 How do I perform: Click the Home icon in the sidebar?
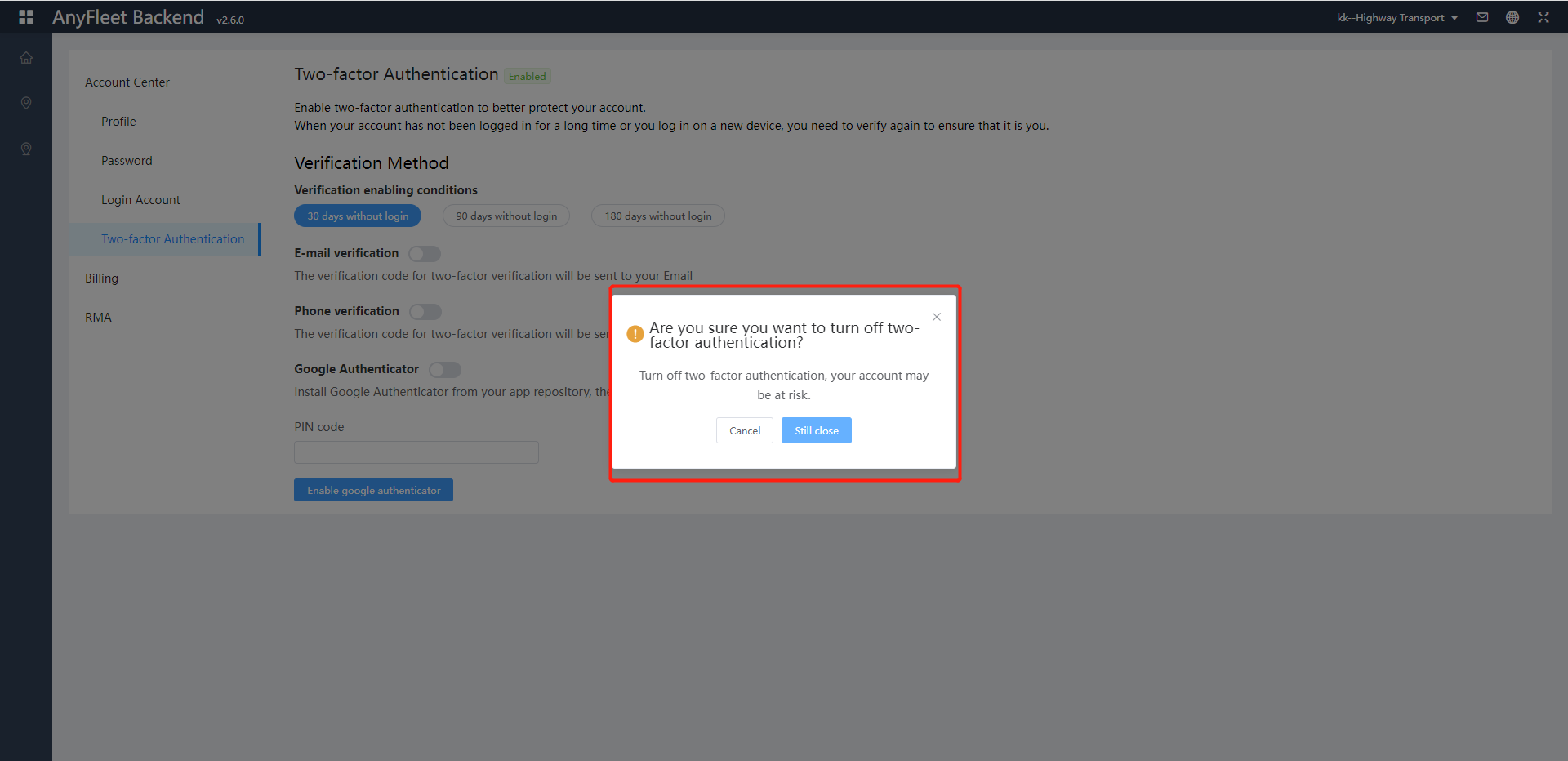(25, 57)
